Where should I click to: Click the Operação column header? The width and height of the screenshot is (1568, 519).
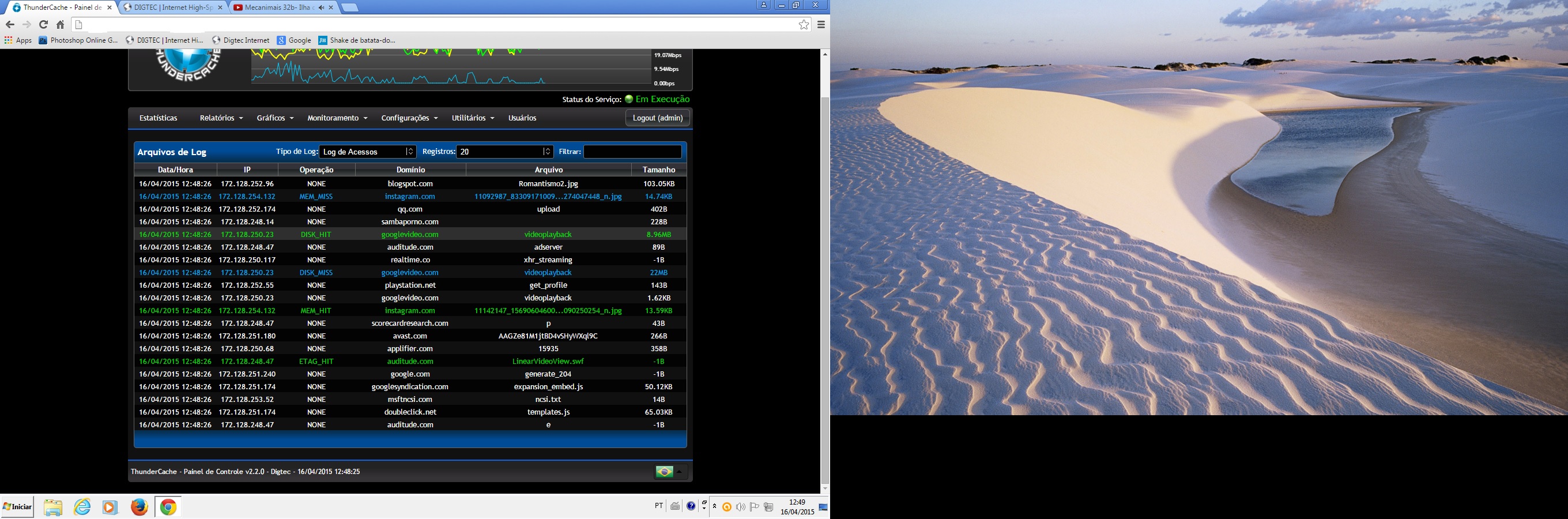tap(316, 170)
